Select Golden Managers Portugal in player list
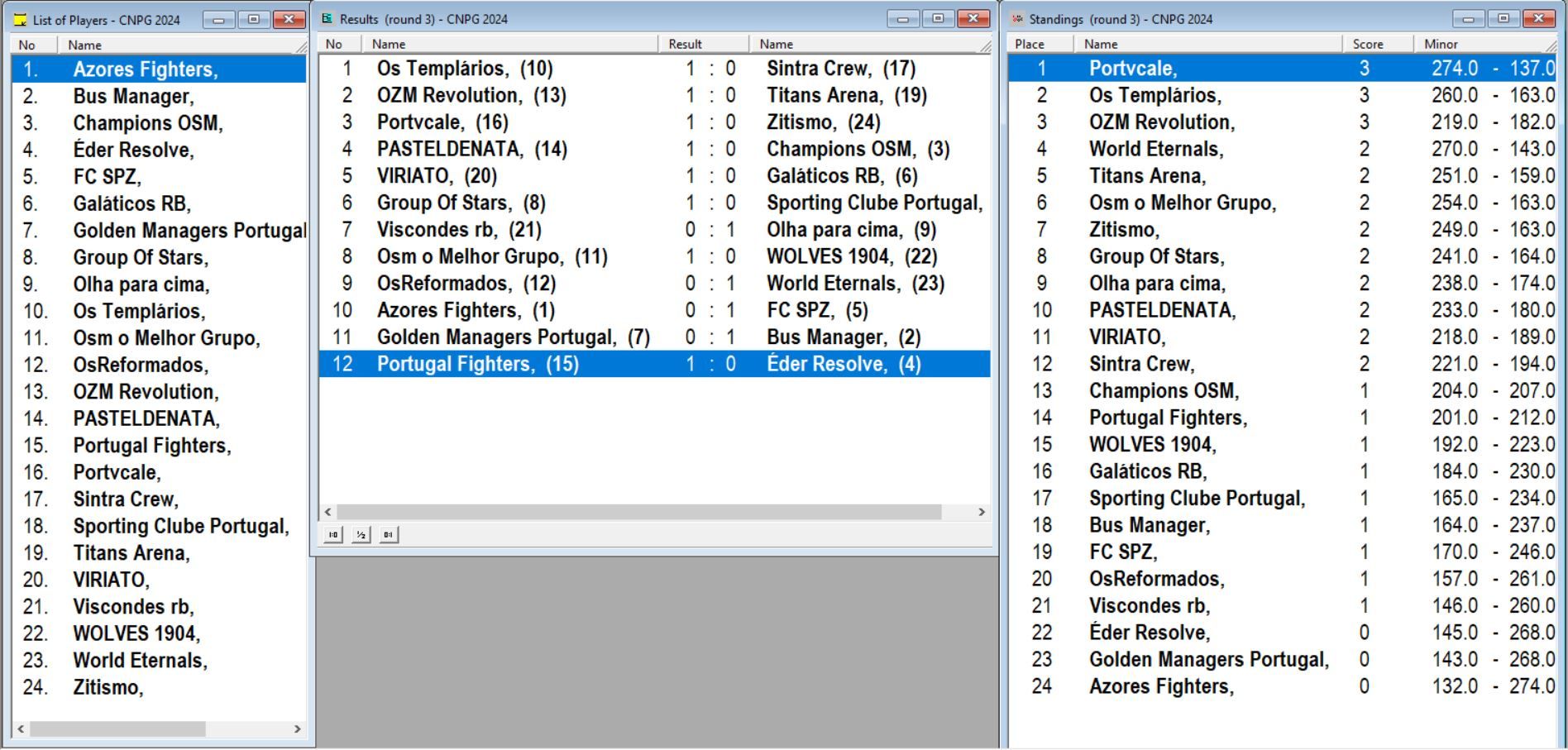 159,231
